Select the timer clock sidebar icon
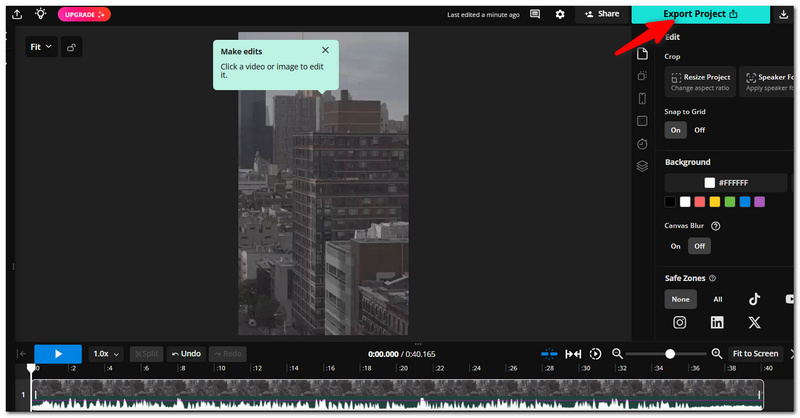Screen dimensions: 800x418 click(x=642, y=144)
